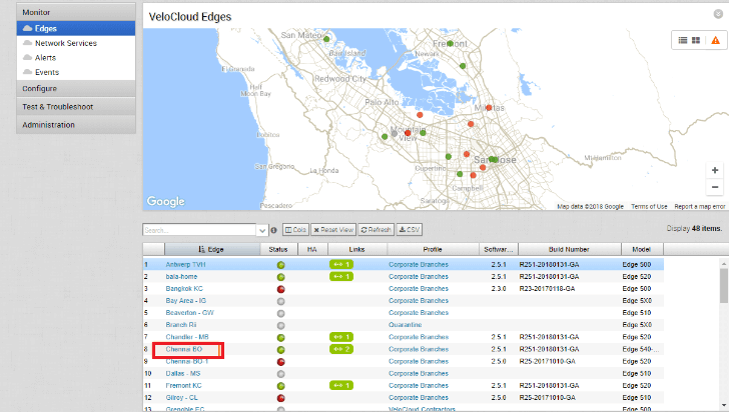Click the green status icon for Chennai BO
This screenshot has height=413, width=731.
(x=281, y=350)
